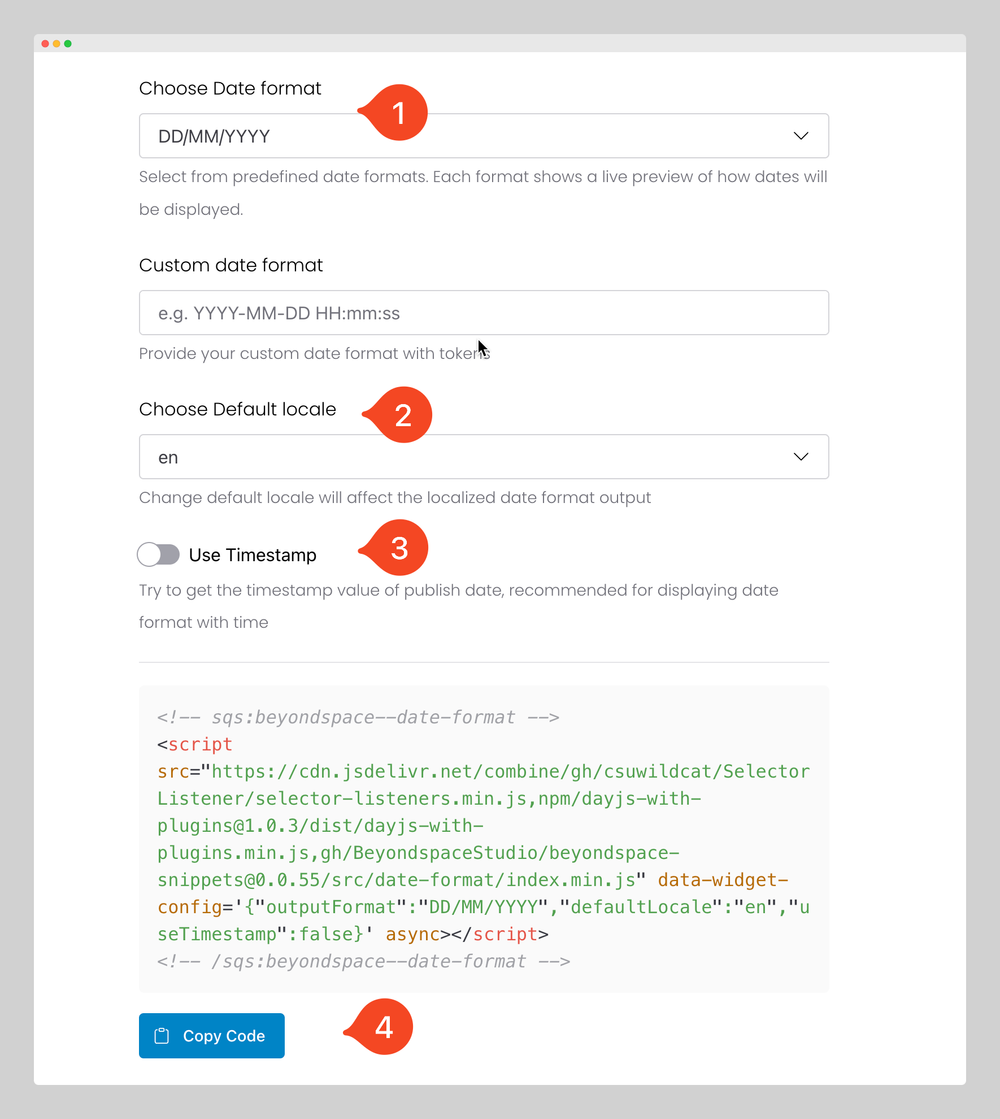
Task: Click the chevron on the DD/MM/YYYY selector
Action: point(800,135)
